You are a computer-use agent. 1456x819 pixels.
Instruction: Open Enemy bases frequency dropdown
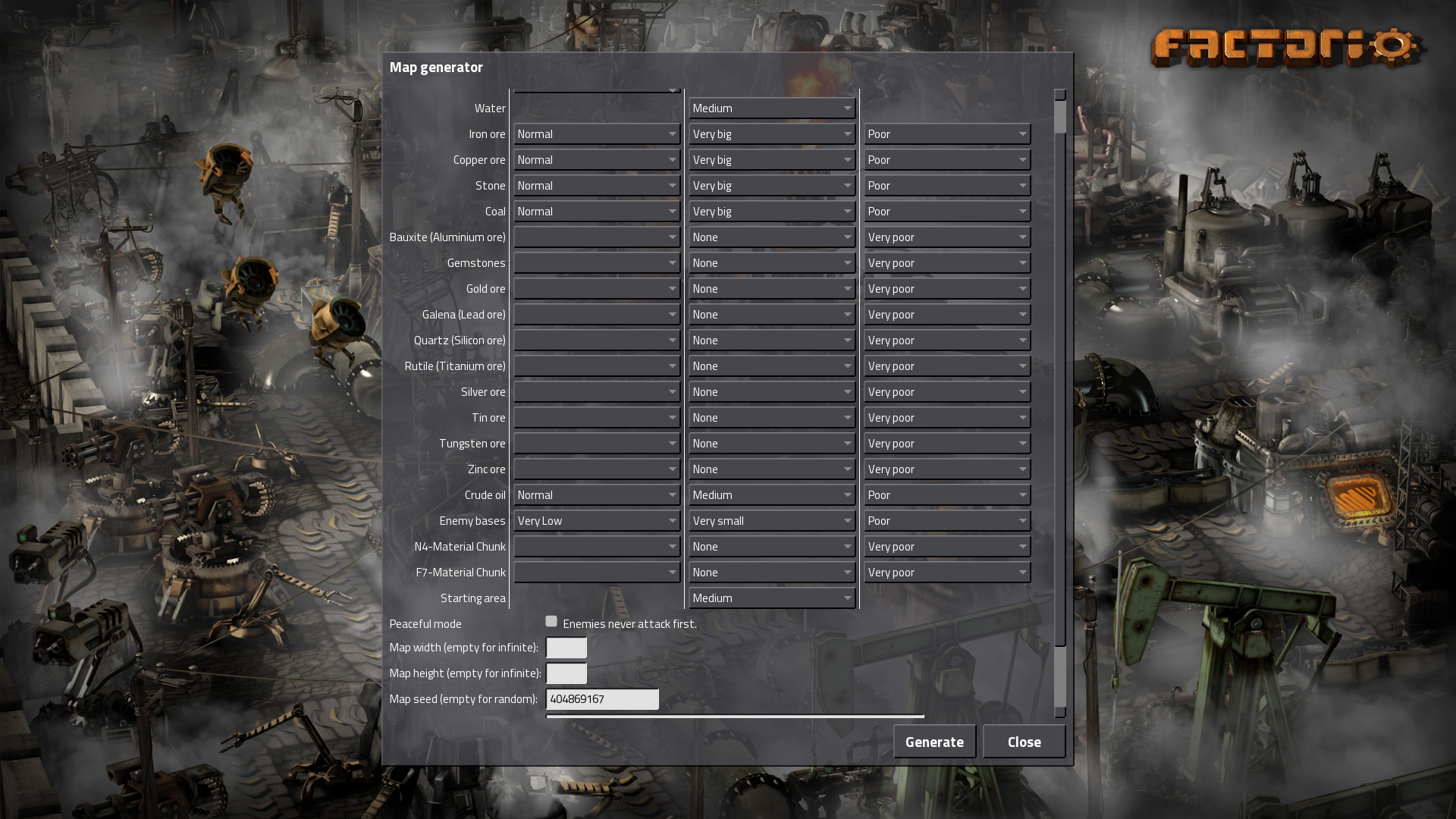point(597,521)
